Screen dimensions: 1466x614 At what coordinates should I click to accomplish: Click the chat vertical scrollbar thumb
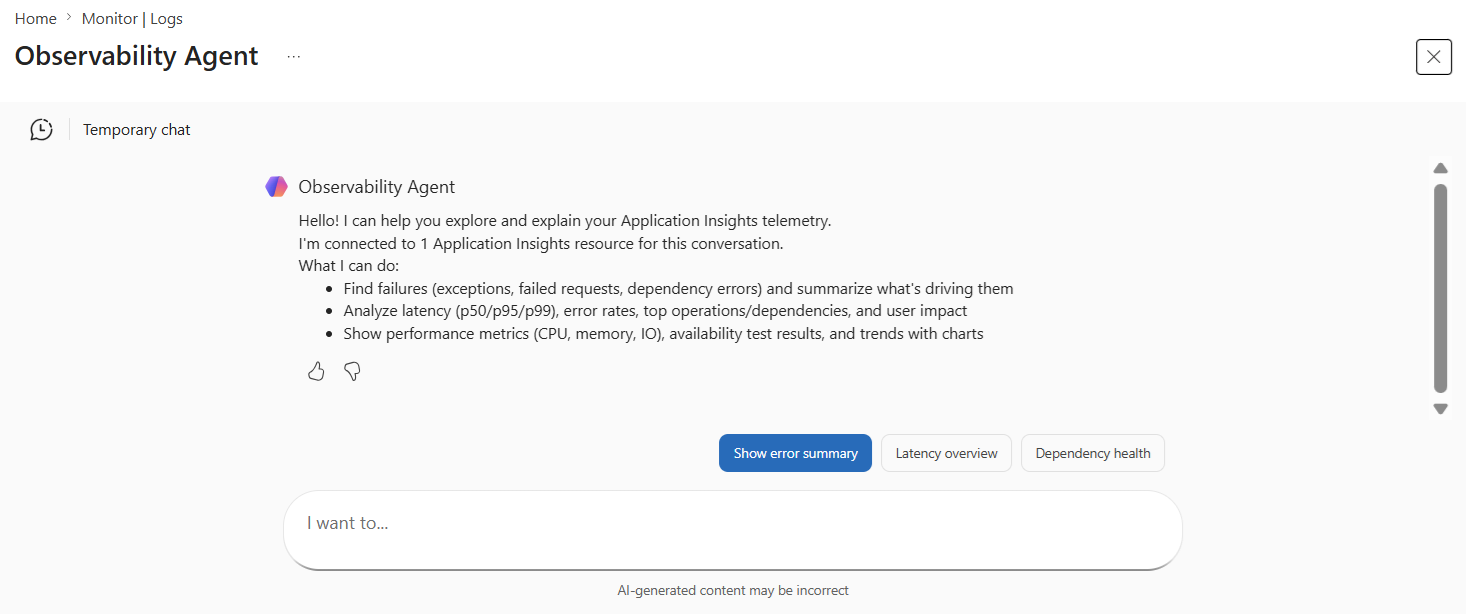(1440, 288)
